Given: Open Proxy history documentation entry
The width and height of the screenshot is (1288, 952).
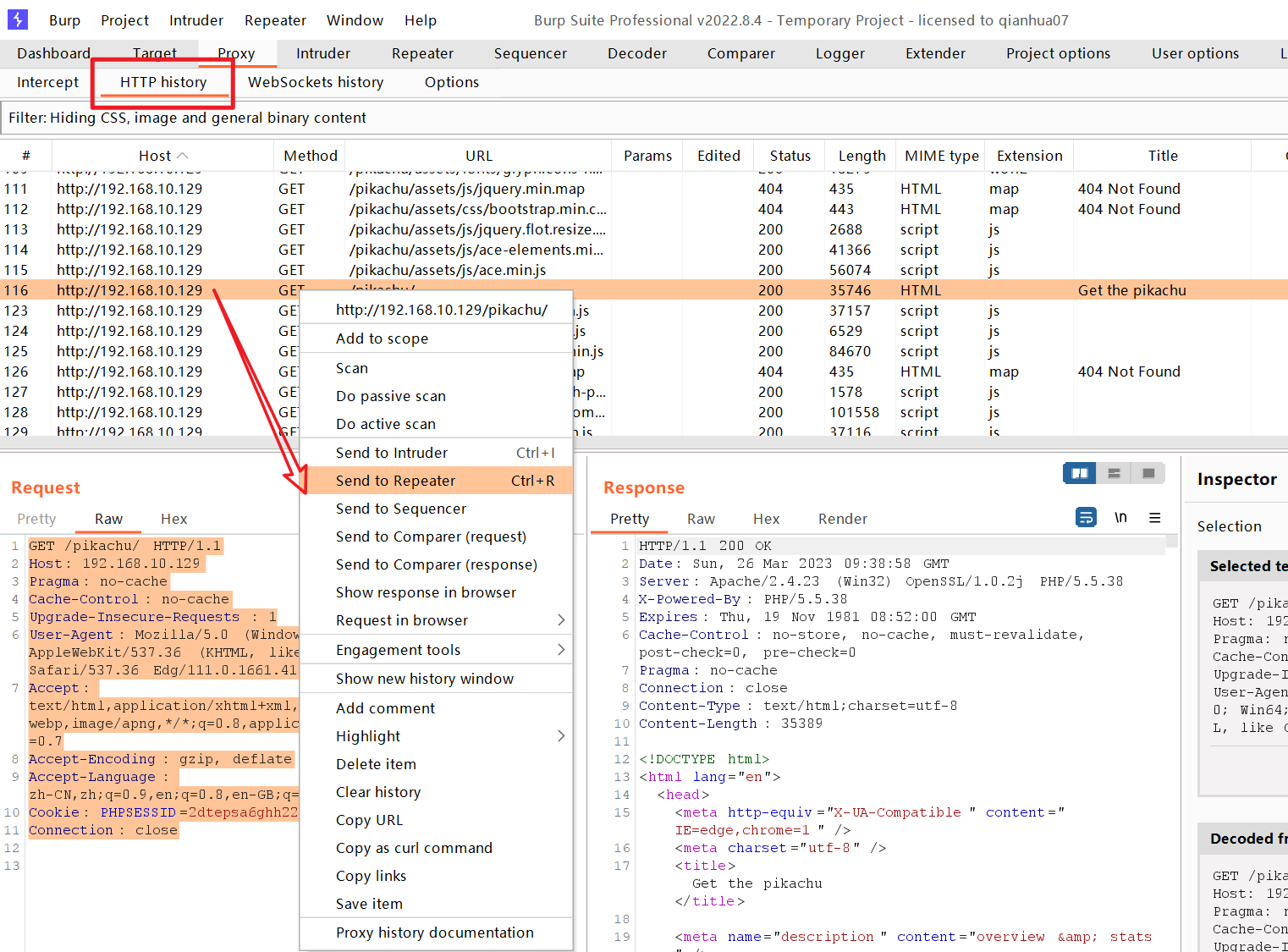Looking at the screenshot, I should [437, 933].
